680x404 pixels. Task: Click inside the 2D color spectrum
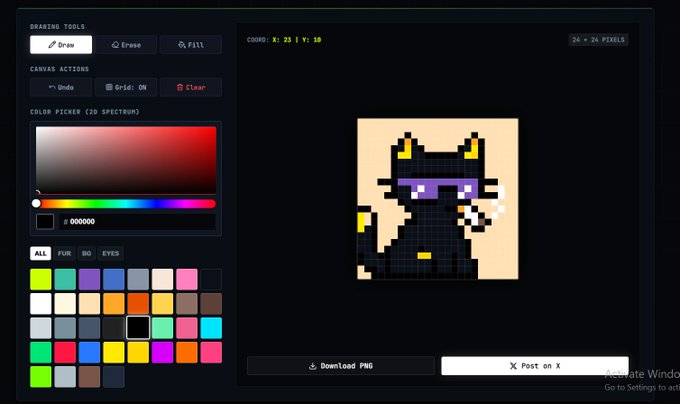(126, 160)
